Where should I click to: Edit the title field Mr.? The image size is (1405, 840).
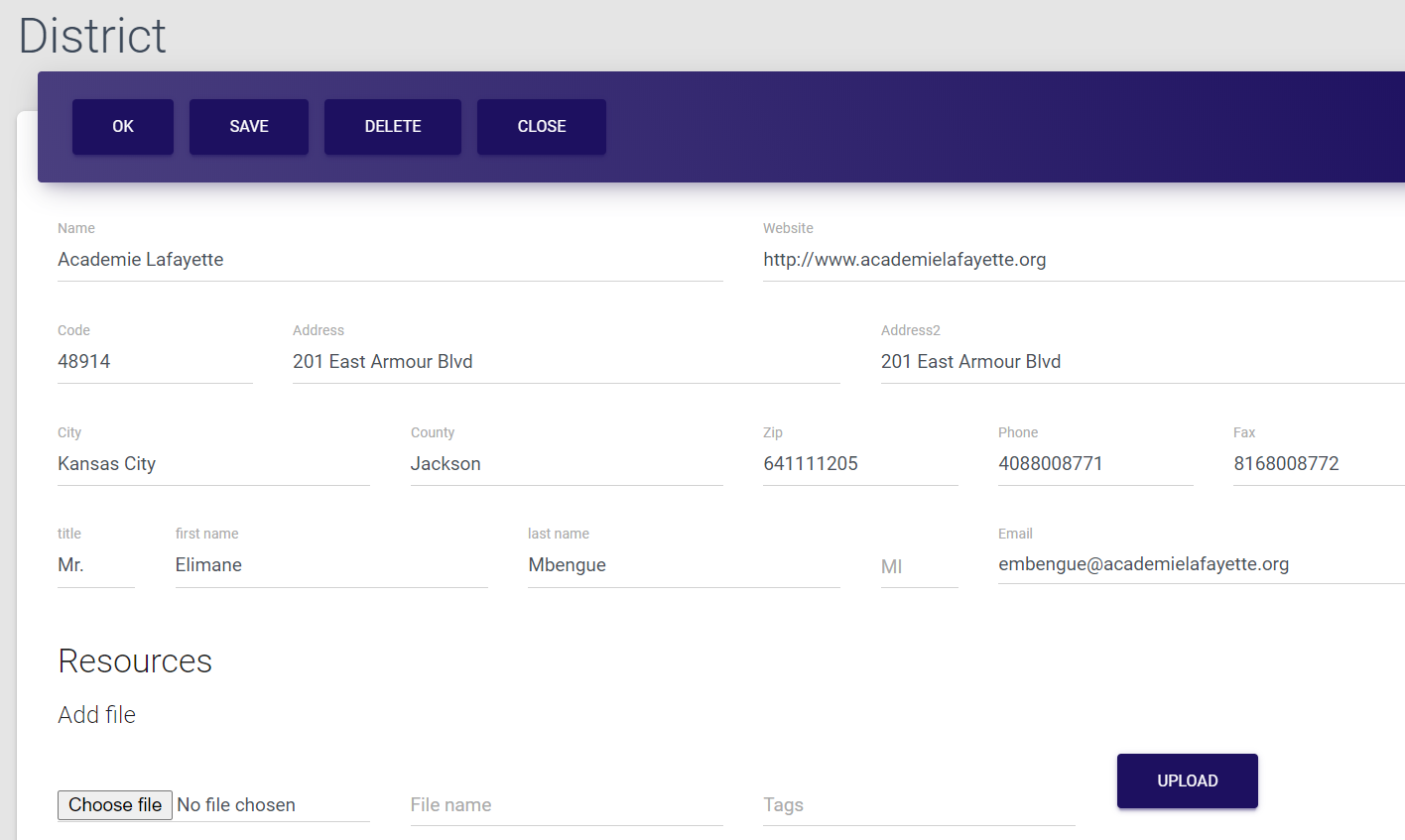click(x=95, y=565)
